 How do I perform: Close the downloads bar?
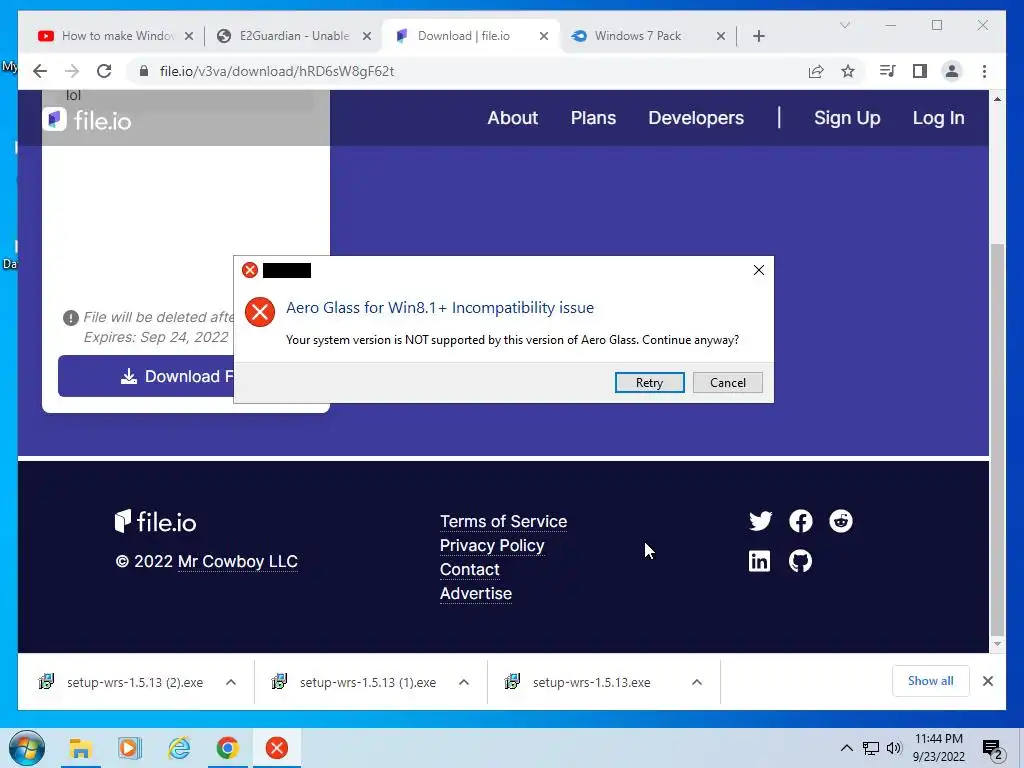987,681
